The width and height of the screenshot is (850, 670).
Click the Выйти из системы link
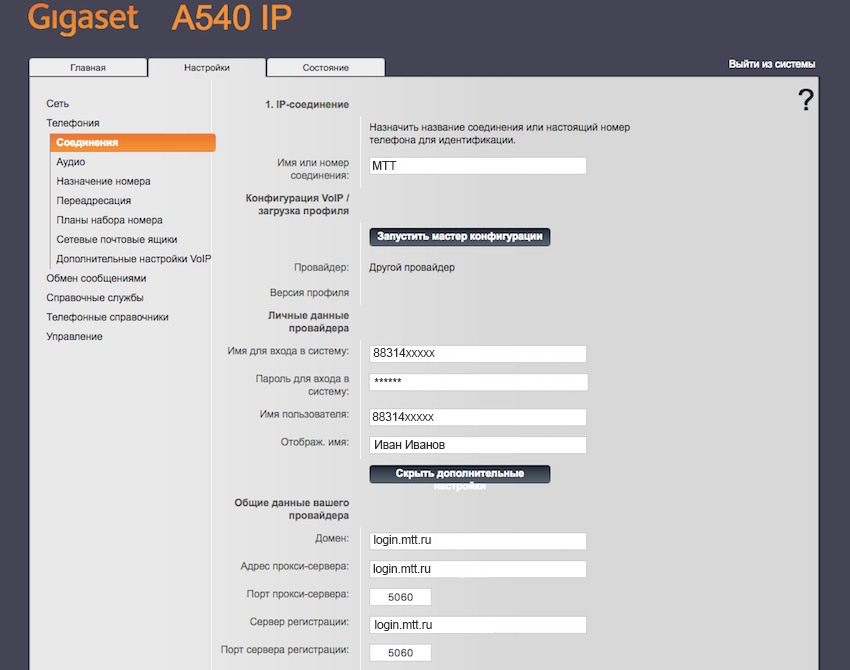(771, 64)
